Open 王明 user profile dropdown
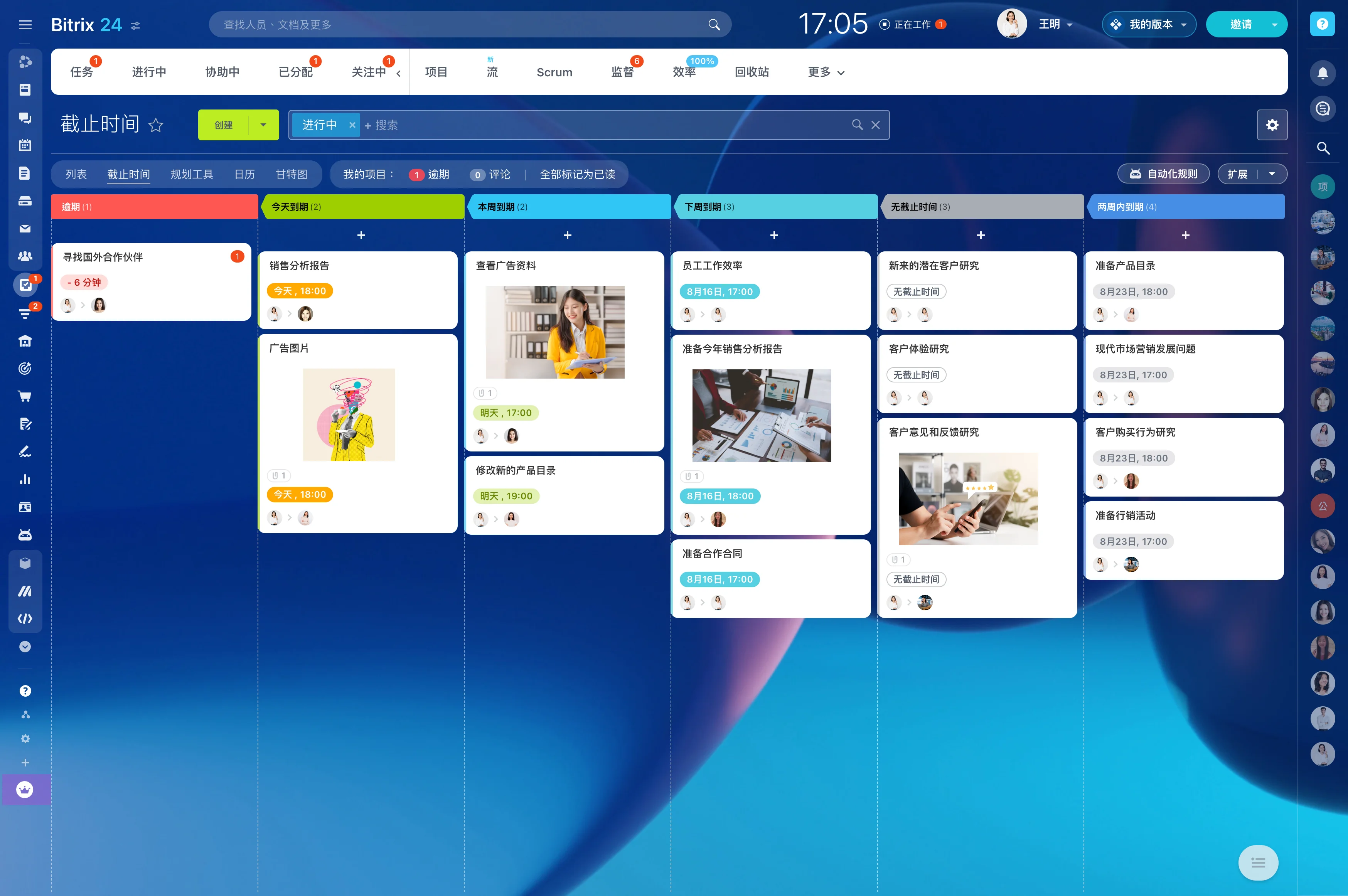The image size is (1348, 896). (x=1055, y=25)
